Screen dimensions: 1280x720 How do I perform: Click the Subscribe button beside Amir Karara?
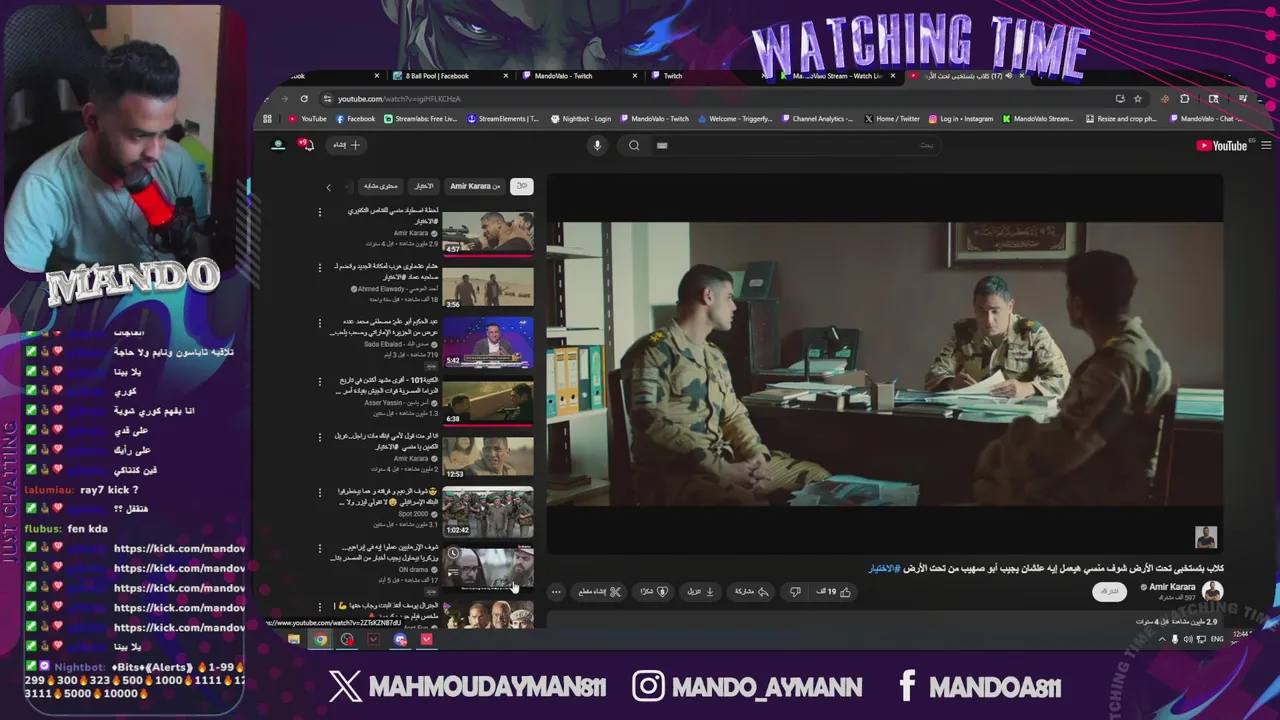1109,591
